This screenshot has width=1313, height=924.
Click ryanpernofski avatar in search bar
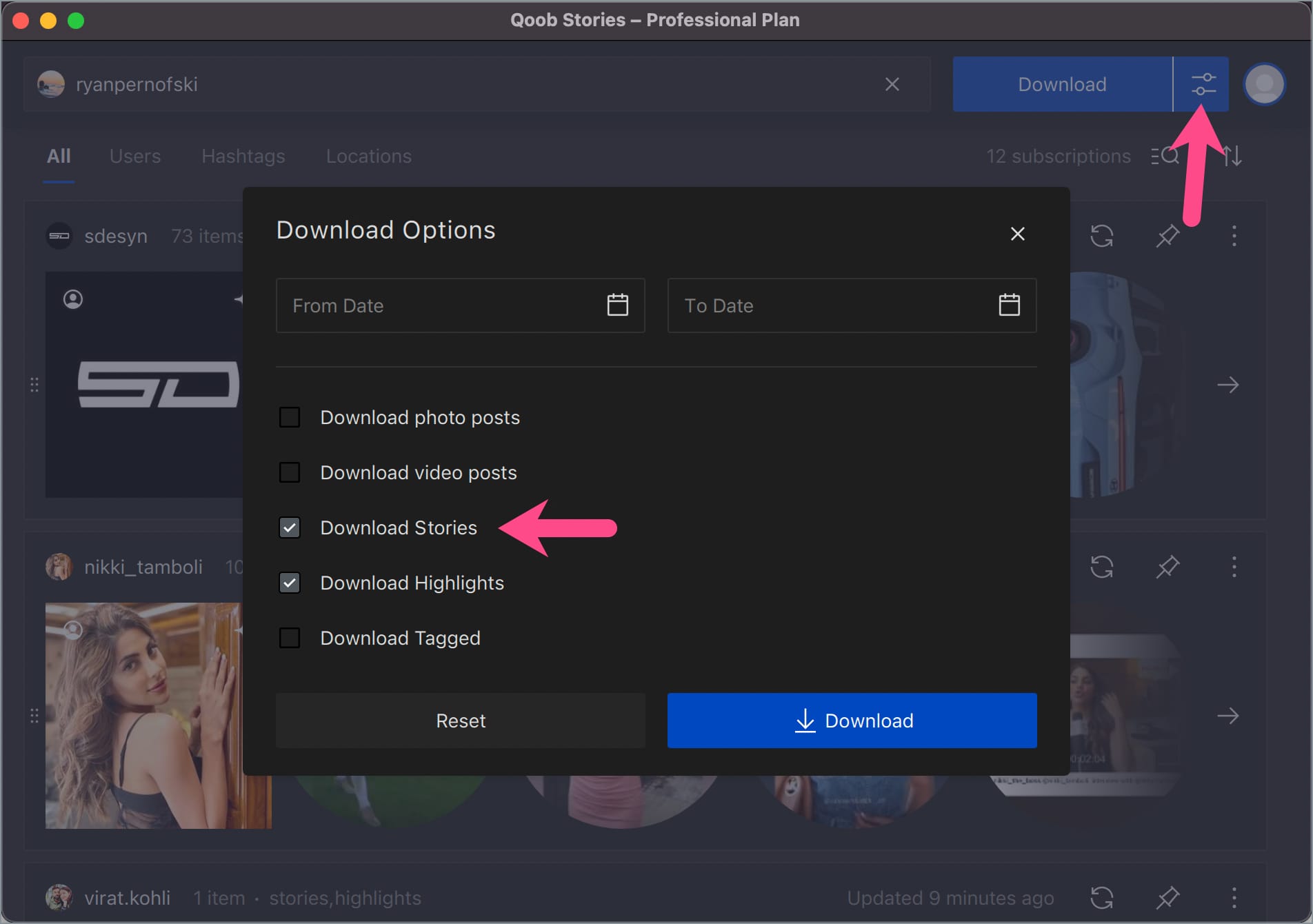(51, 84)
